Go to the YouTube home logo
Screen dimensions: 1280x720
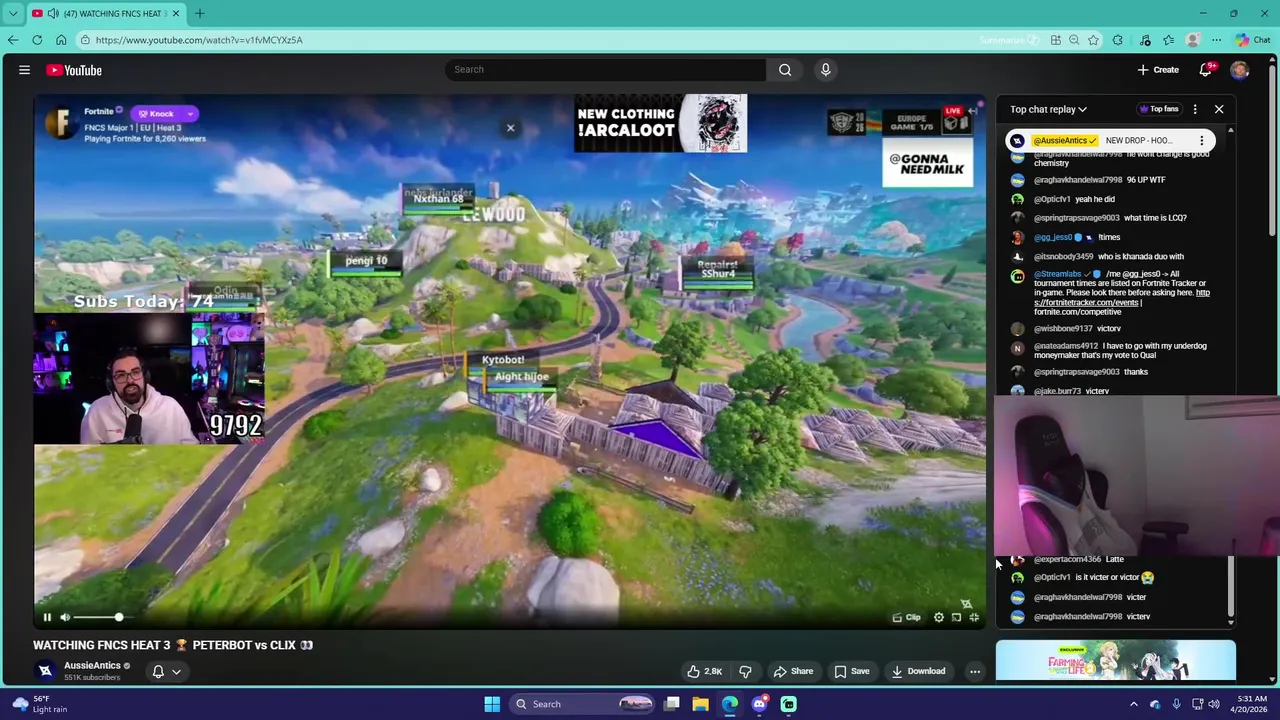[x=74, y=70]
